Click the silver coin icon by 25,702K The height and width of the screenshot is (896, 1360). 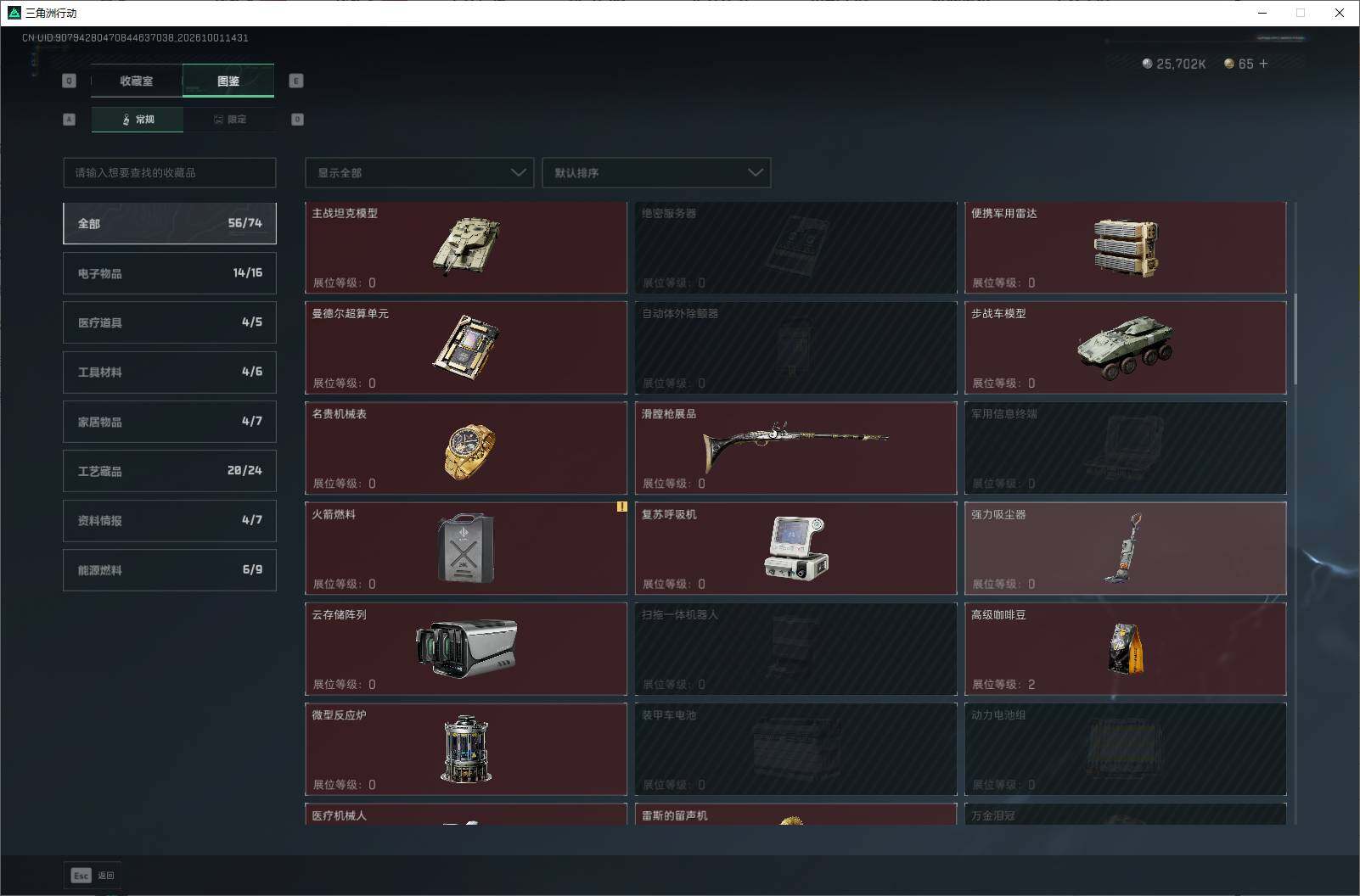[x=1147, y=64]
